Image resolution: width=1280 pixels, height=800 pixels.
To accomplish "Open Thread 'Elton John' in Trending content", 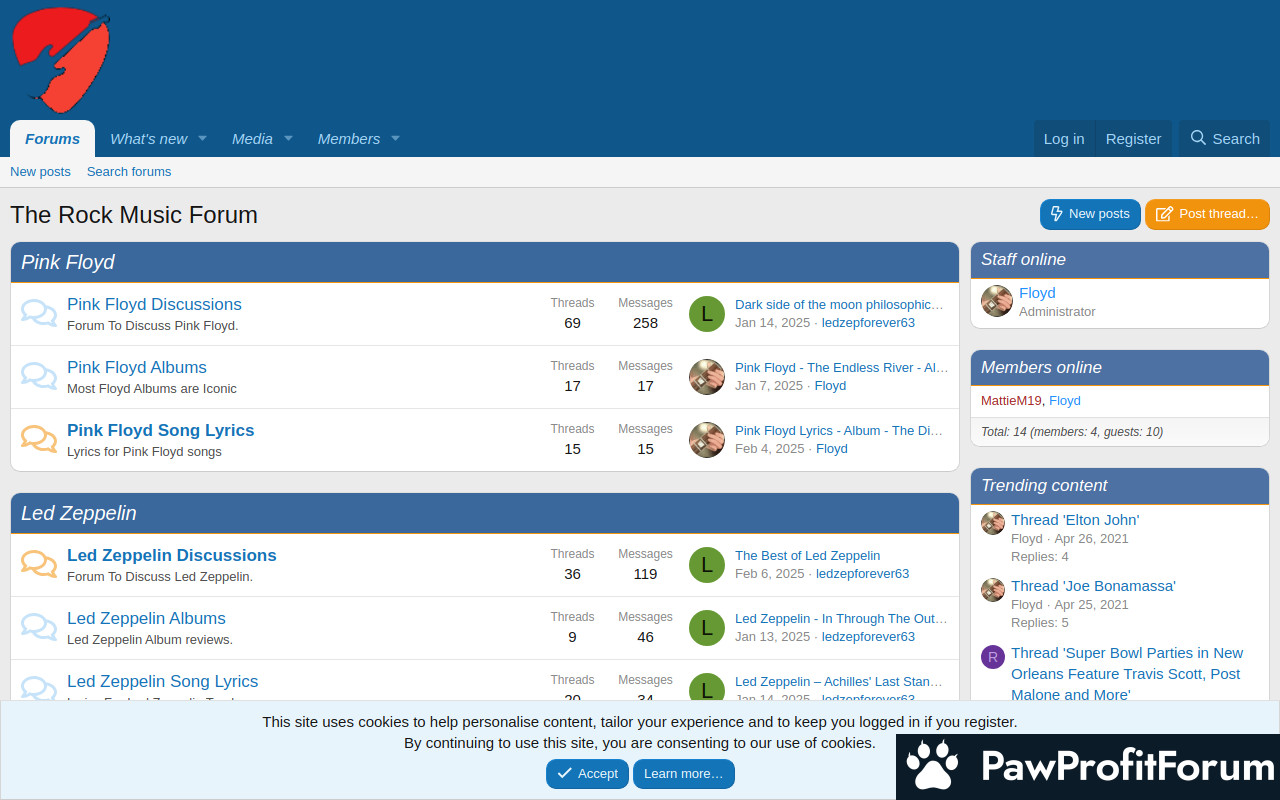I will (x=1075, y=520).
